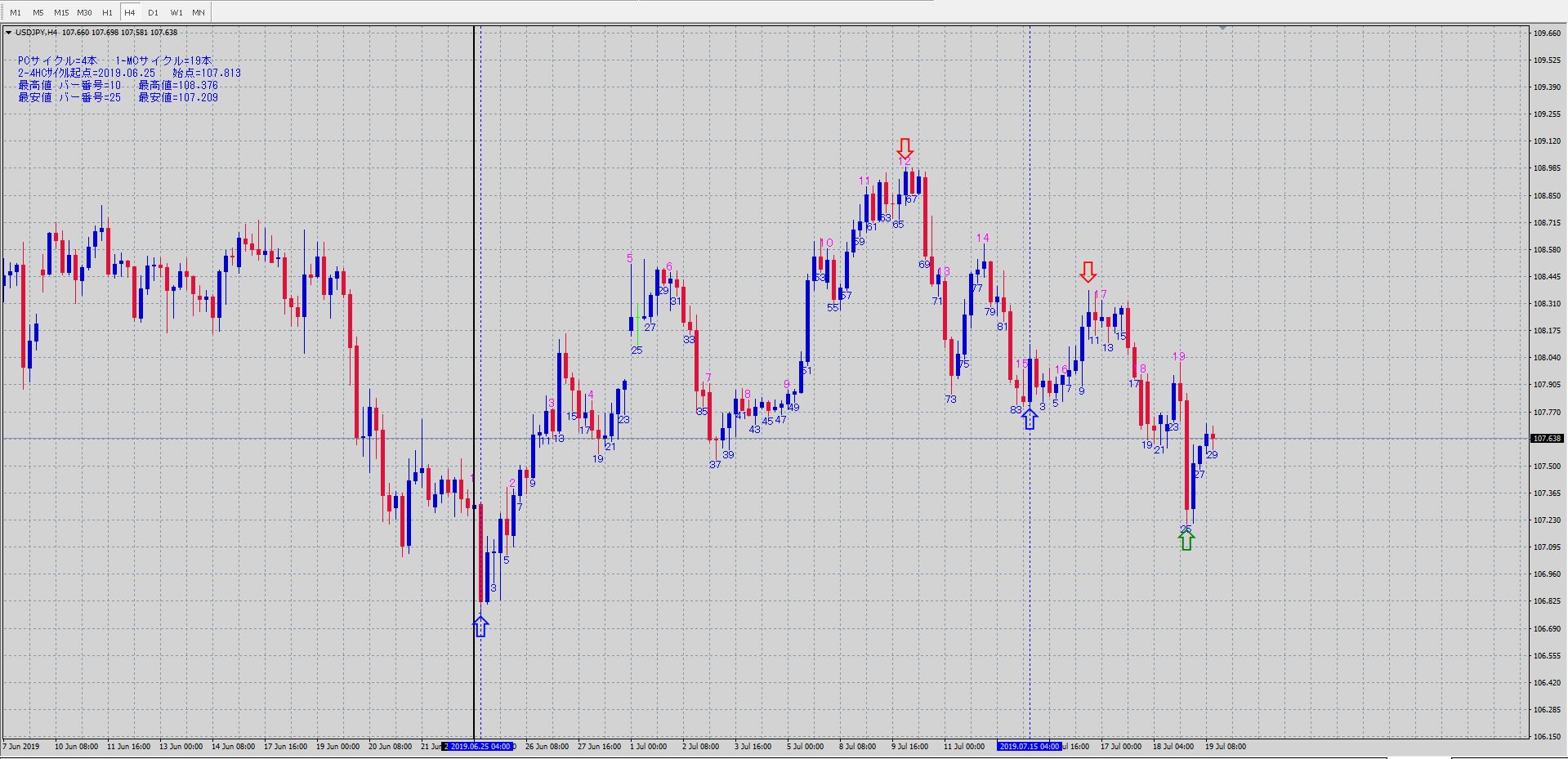Viewport: 1568px width, 759px height.
Task: Select the '最高値 バー番号=10' text line
Action: tap(69, 86)
